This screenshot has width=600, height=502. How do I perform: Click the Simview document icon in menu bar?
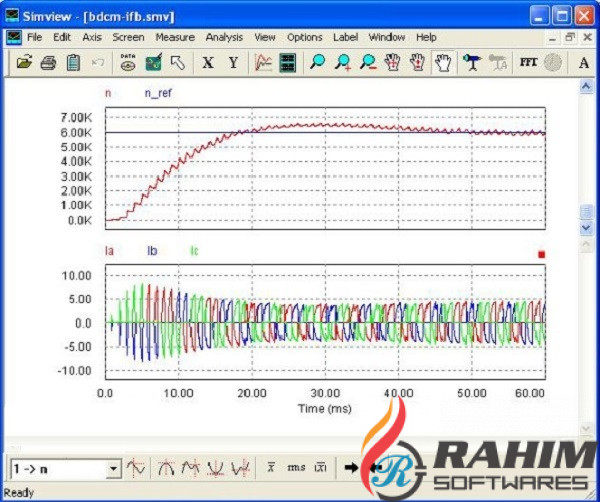pyautogui.click(x=14, y=38)
